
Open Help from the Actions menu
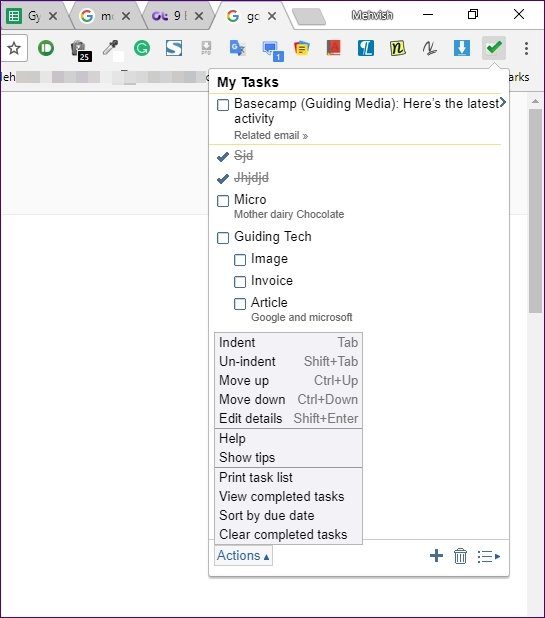(288, 438)
